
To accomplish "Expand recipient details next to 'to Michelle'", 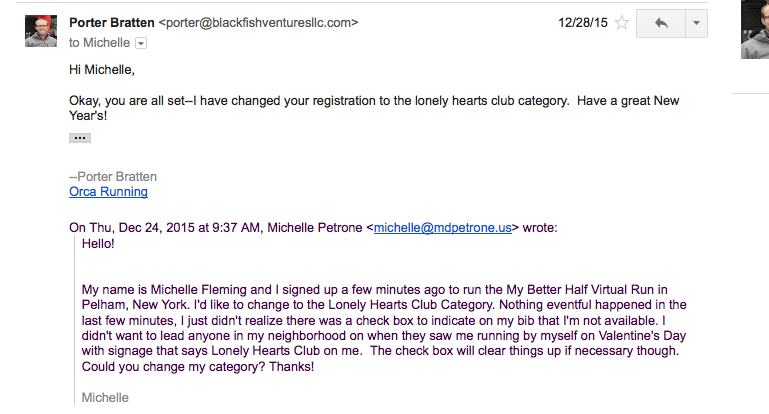I will tap(141, 43).
